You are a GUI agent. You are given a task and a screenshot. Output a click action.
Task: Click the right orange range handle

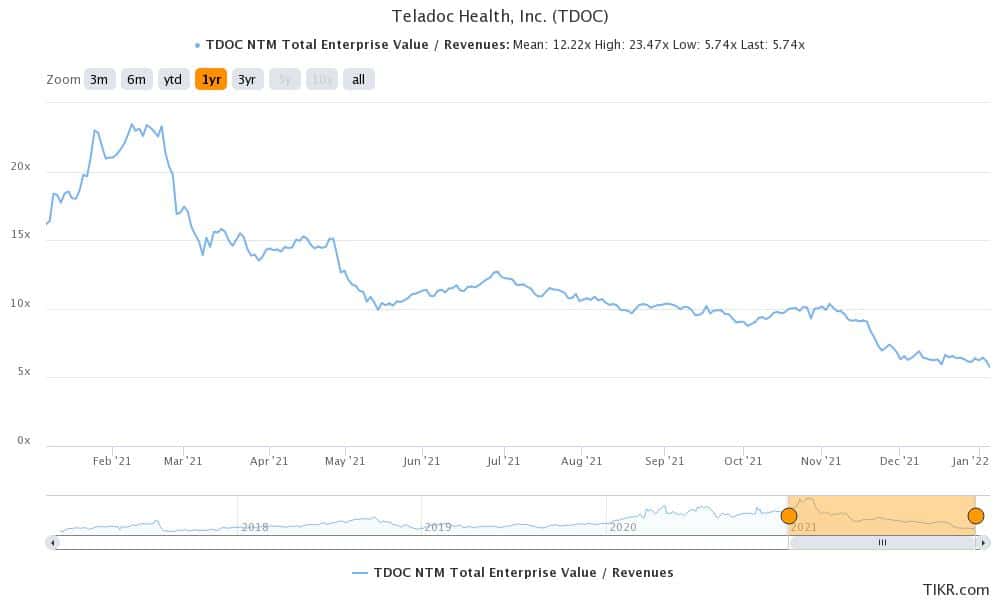click(x=976, y=515)
